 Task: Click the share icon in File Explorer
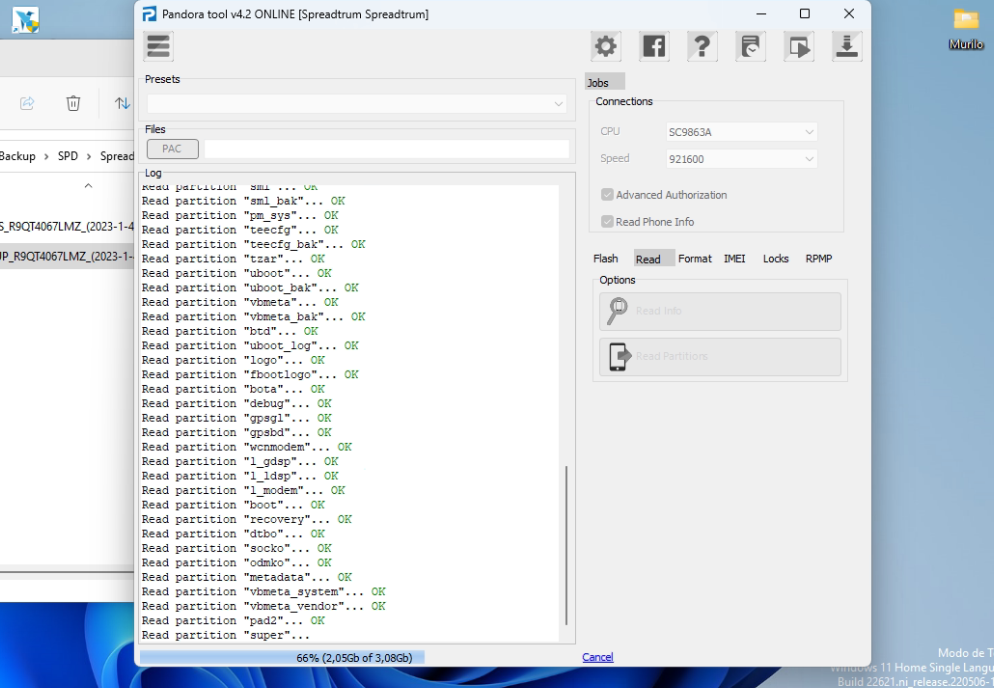pyautogui.click(x=27, y=103)
